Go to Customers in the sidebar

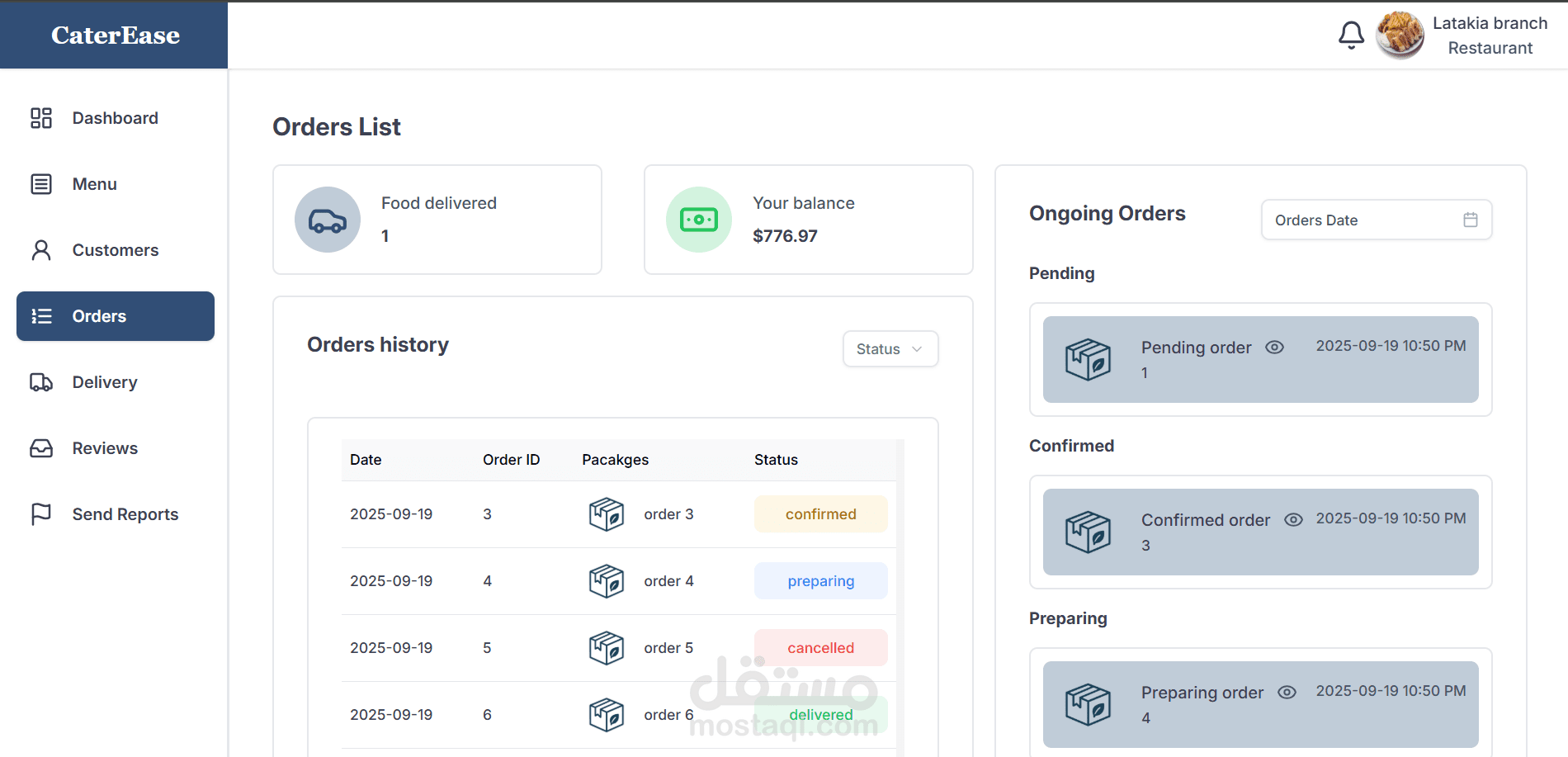(115, 250)
